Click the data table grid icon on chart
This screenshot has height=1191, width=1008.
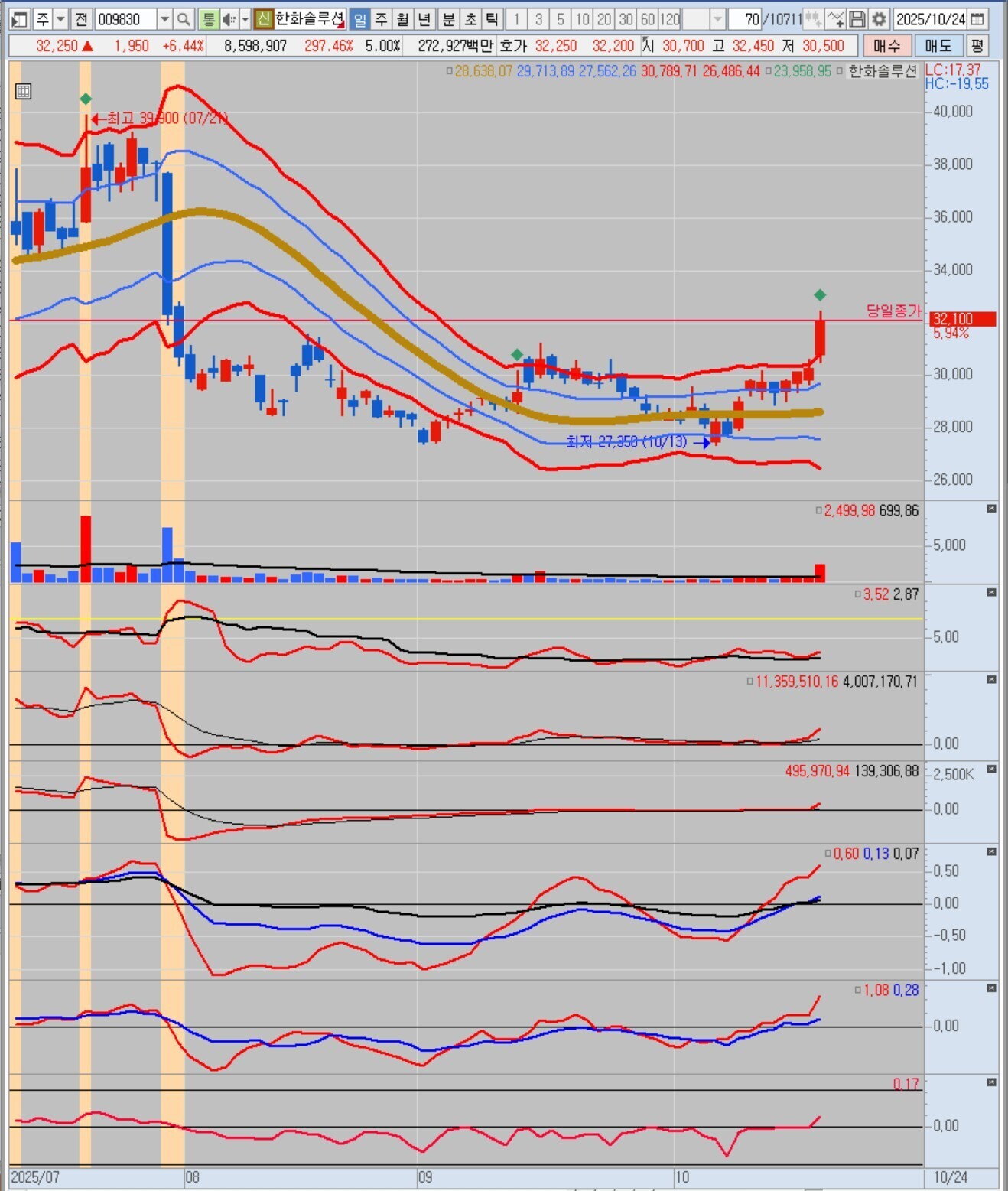(24, 92)
